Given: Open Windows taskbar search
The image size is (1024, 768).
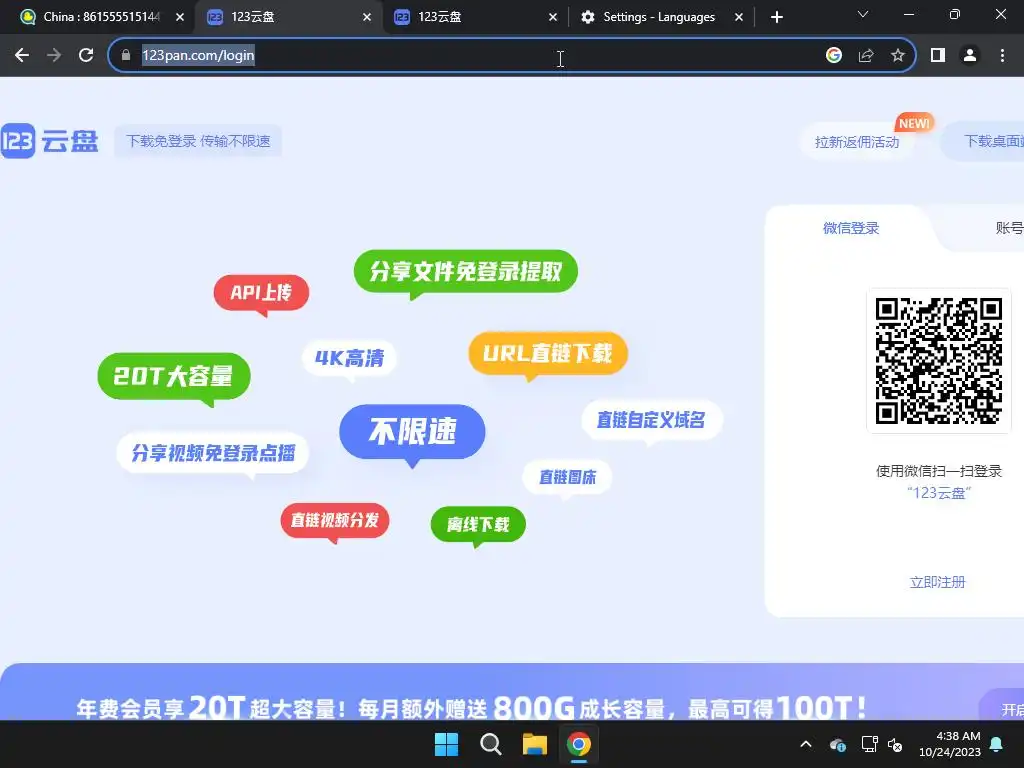Looking at the screenshot, I should coord(490,744).
